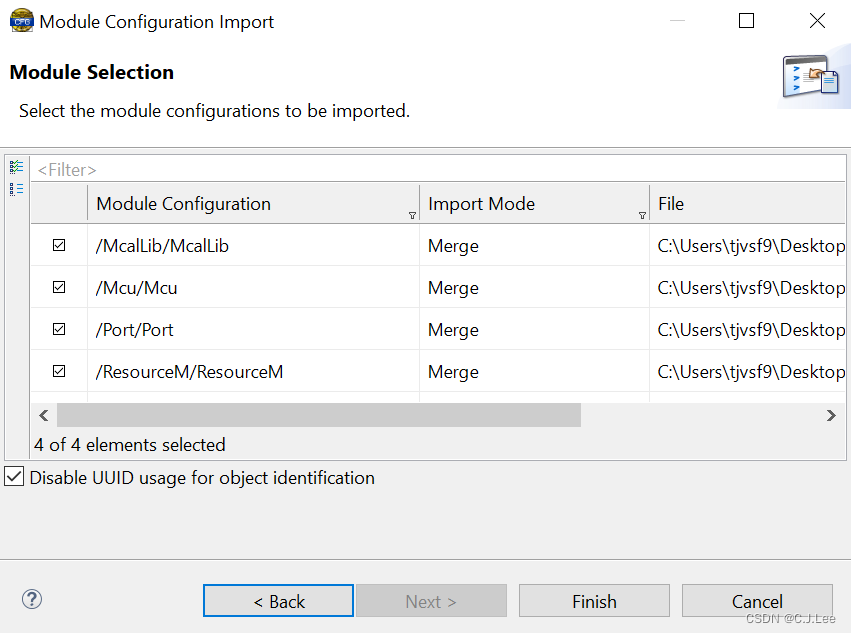Change Import Mode for /ResourceM/ResourceM row
The image size is (851, 633).
point(533,372)
